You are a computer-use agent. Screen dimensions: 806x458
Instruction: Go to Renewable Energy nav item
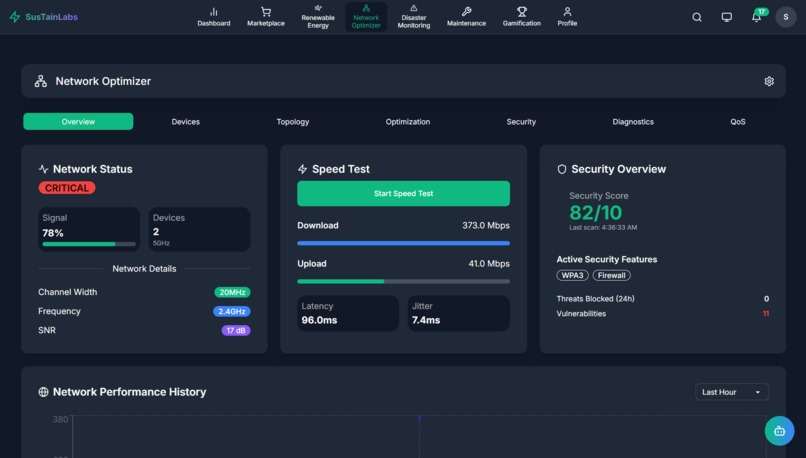[x=318, y=17]
